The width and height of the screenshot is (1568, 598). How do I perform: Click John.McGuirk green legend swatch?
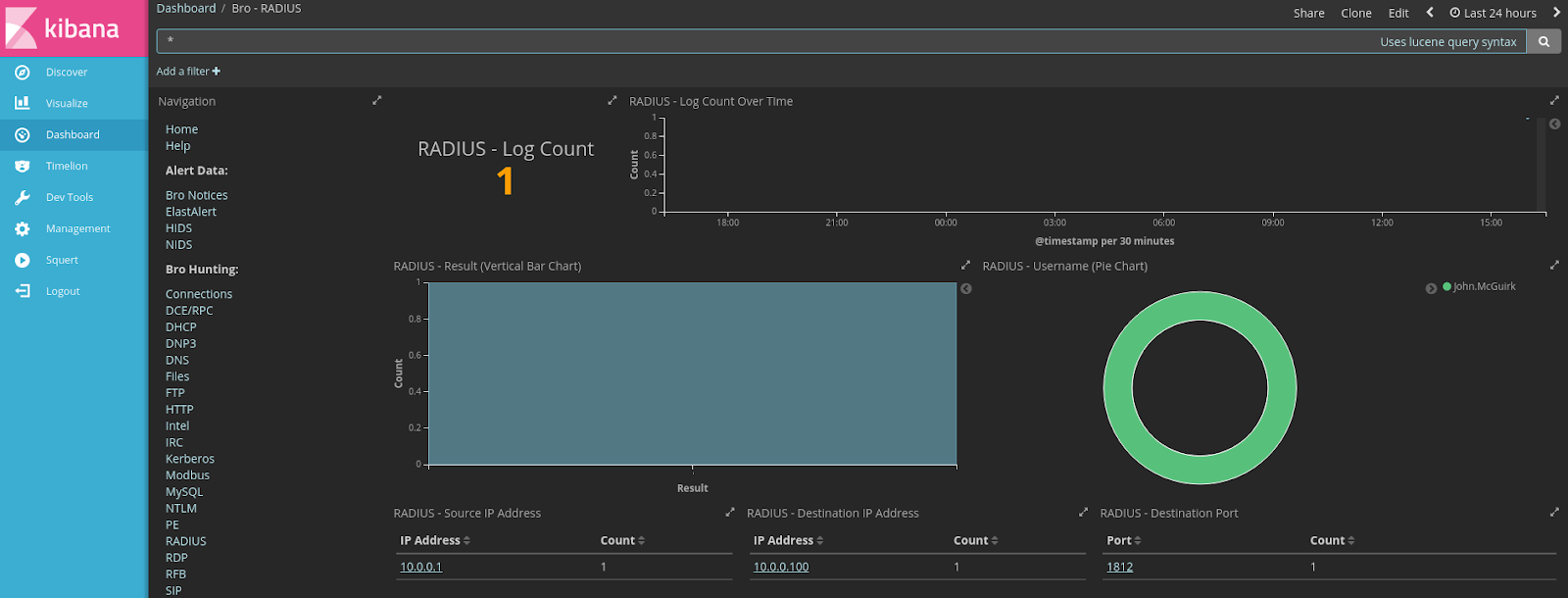coord(1446,286)
